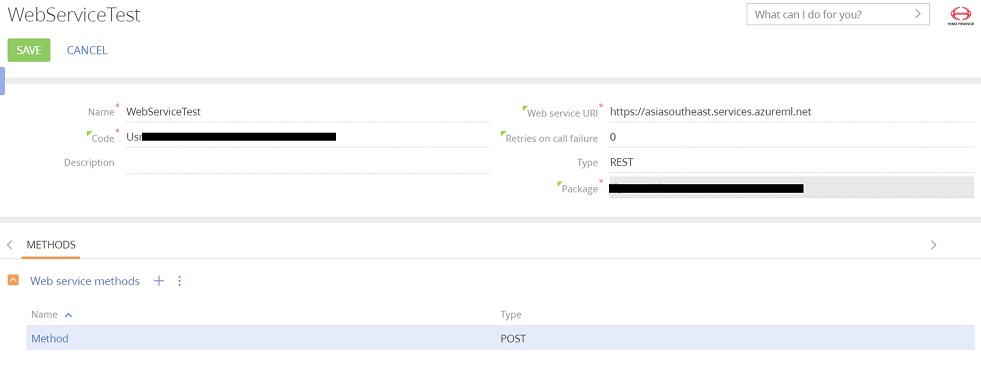Viewport: 981px width, 377px height.
Task: Expand the left side panel handle
Action: click(x=3, y=81)
